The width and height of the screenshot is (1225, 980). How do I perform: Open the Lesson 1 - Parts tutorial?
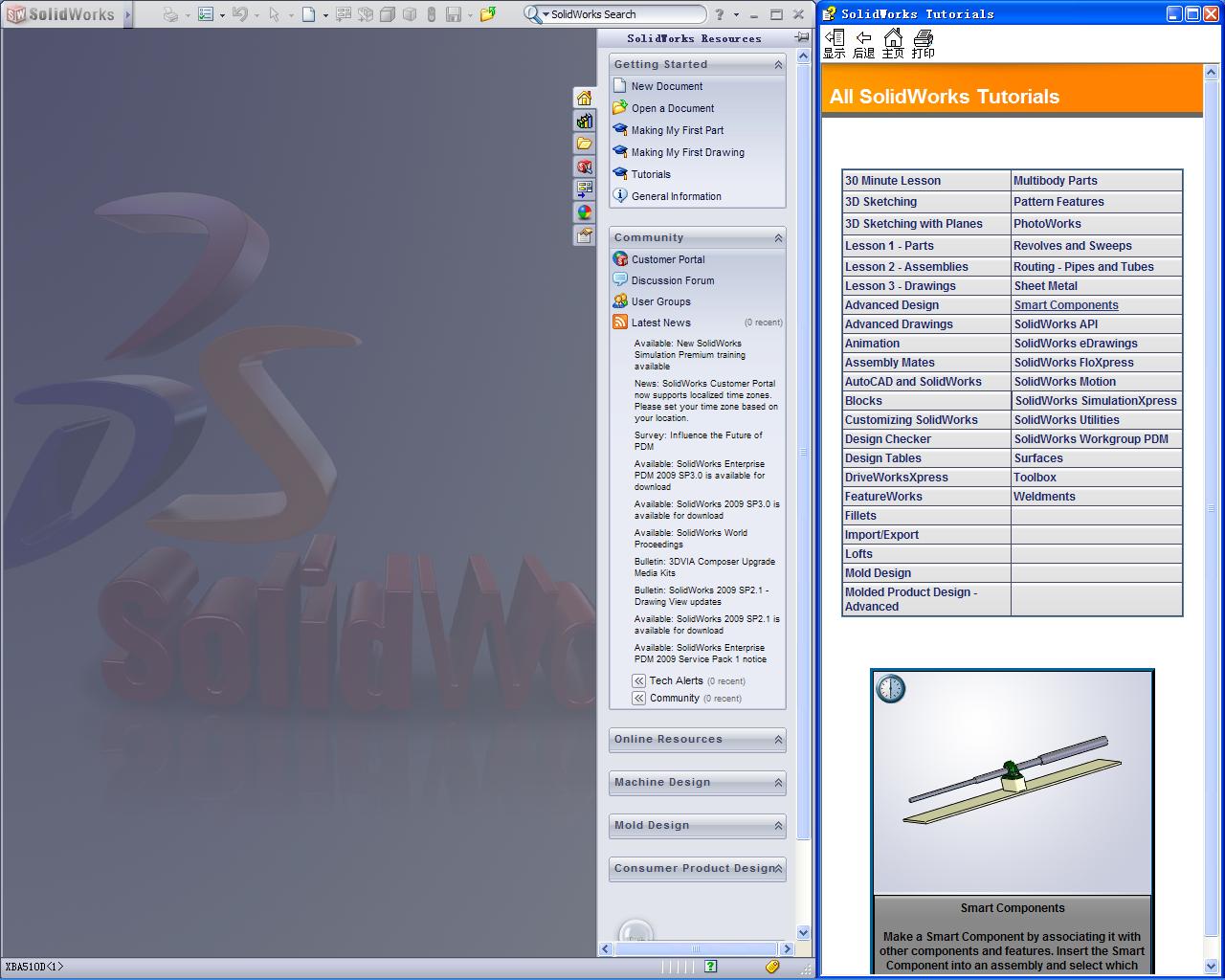[x=889, y=246]
